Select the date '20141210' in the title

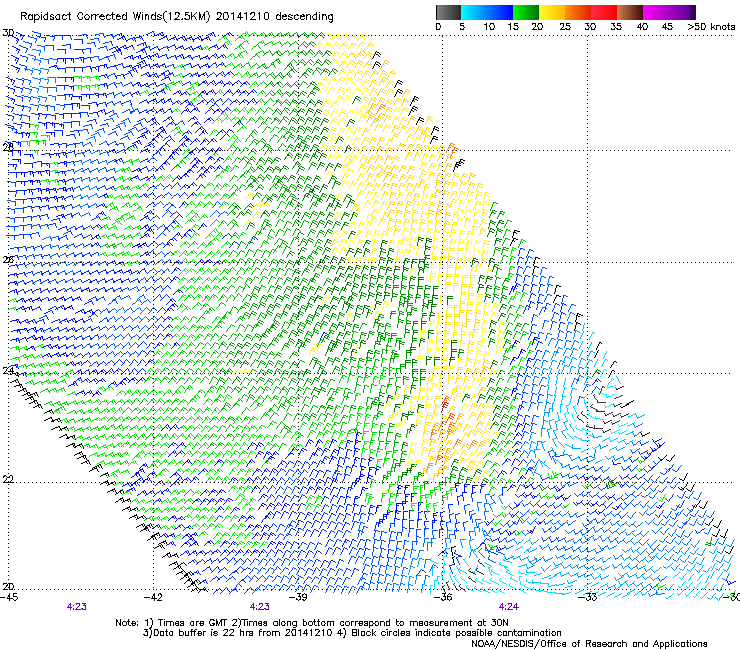243,17
